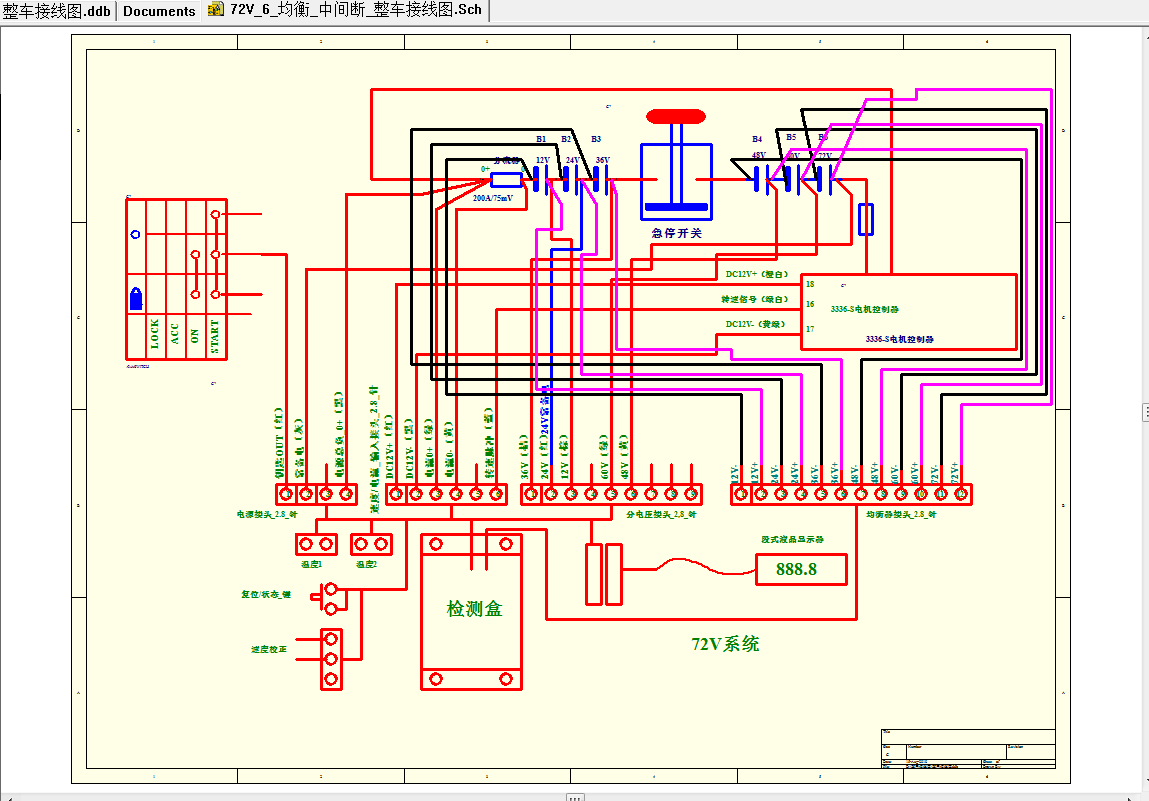The height and width of the screenshot is (801, 1149).
Task: Click the 0+ label beside the shunt
Action: click(x=485, y=169)
